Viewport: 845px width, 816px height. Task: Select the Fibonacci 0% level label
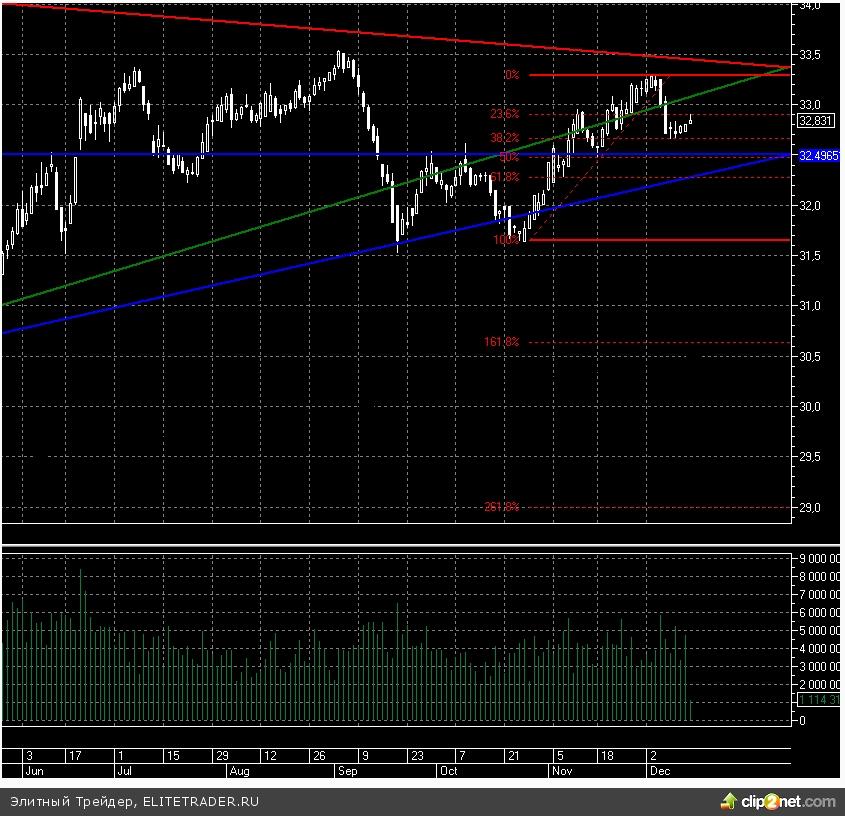pyautogui.click(x=511, y=75)
